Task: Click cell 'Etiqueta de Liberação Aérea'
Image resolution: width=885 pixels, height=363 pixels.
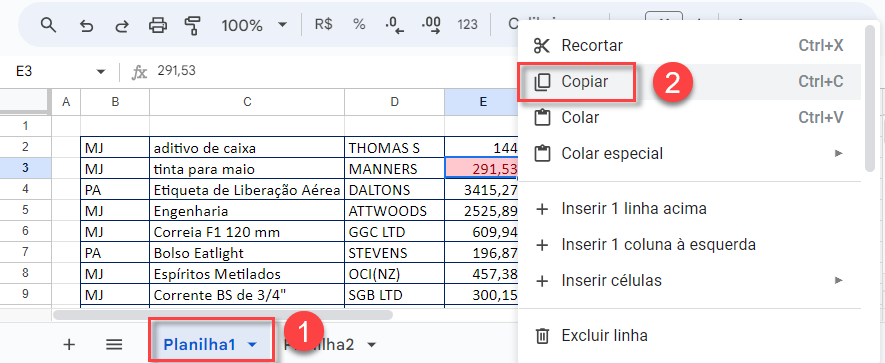Action: (247, 190)
